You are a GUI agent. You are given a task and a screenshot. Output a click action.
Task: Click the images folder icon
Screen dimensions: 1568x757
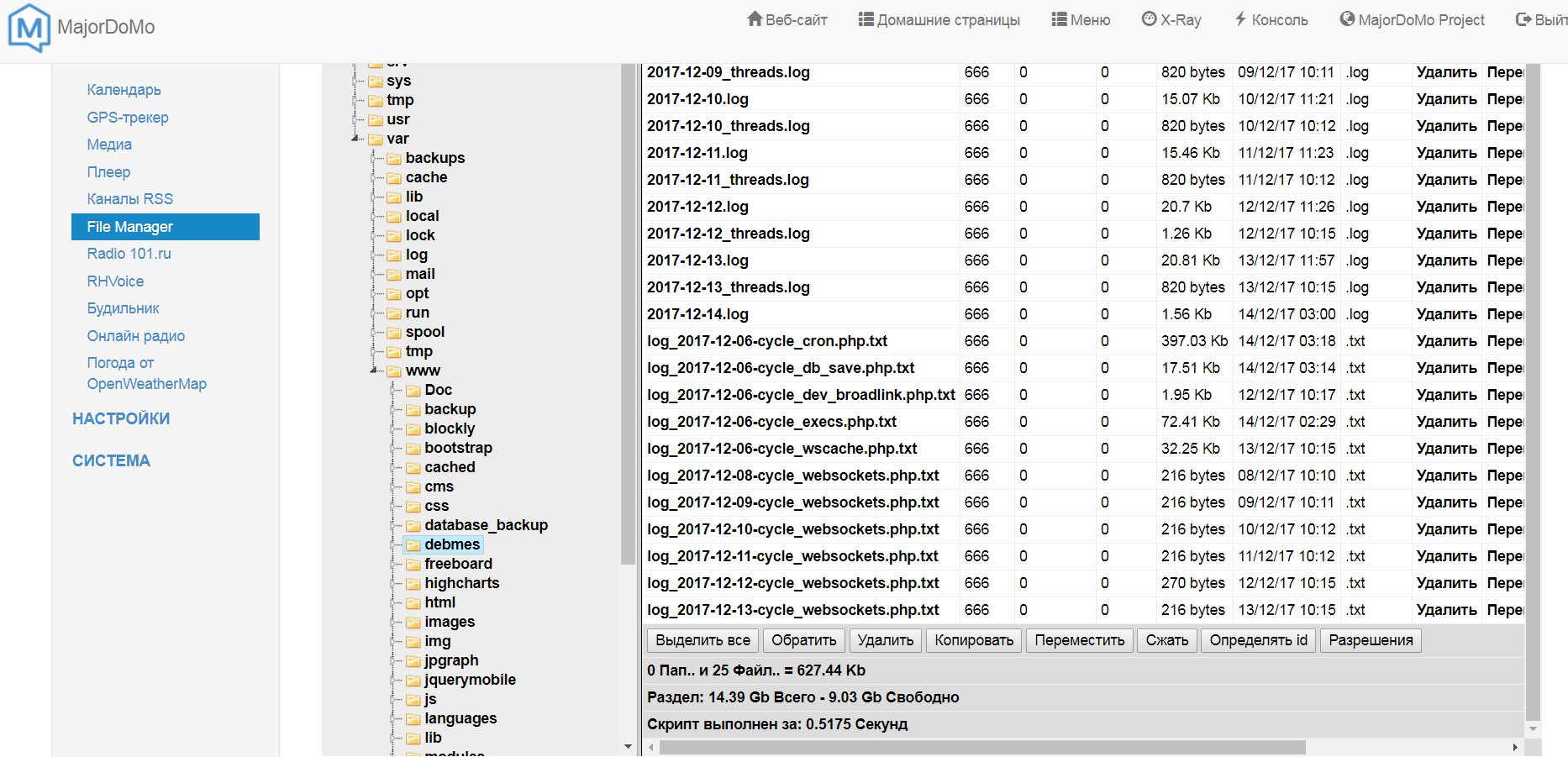(413, 623)
